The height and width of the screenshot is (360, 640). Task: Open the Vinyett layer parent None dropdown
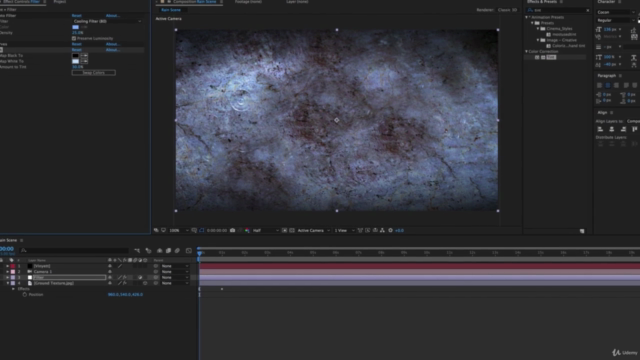pos(175,266)
